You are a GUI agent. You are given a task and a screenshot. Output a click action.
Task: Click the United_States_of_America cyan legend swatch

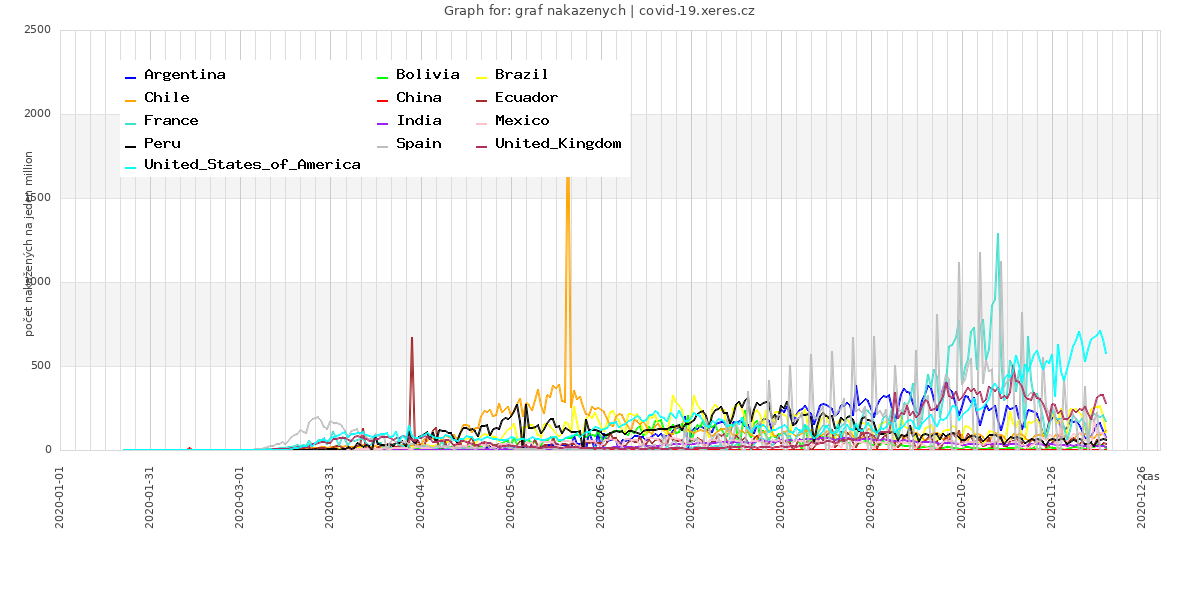pyautogui.click(x=130, y=168)
